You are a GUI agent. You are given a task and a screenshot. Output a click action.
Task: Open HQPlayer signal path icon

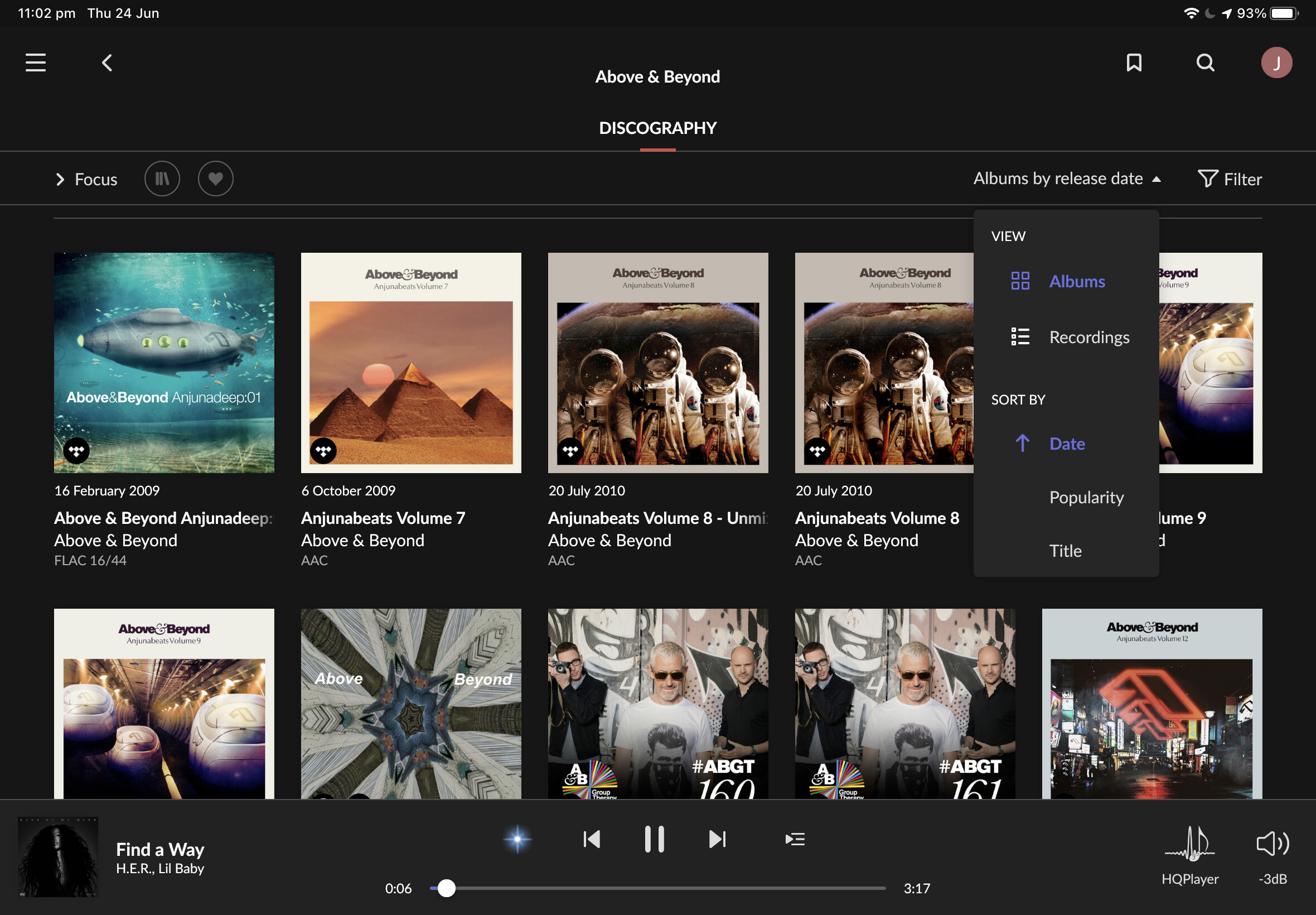(1189, 845)
